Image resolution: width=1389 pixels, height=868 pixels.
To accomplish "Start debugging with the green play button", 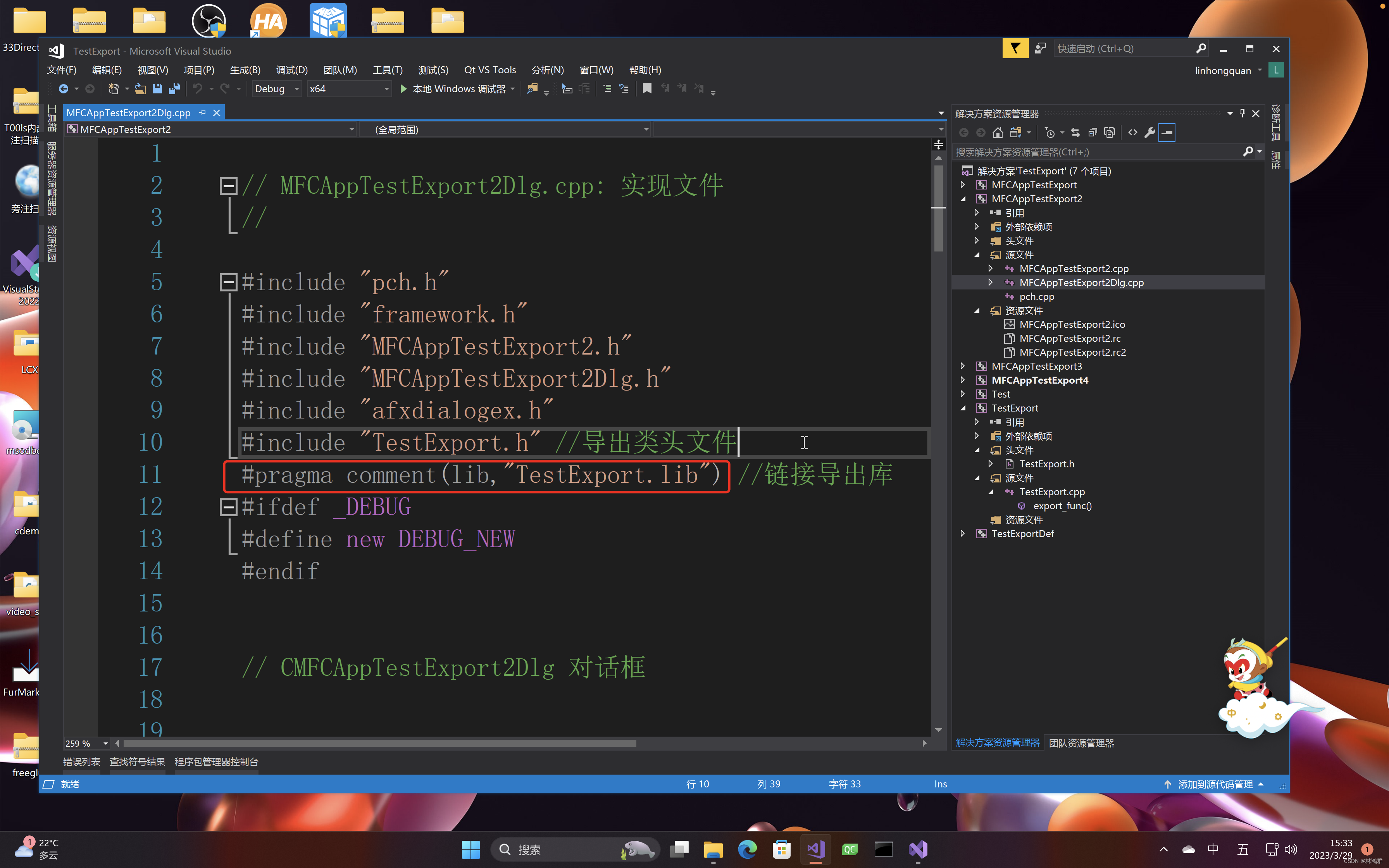I will click(x=403, y=88).
